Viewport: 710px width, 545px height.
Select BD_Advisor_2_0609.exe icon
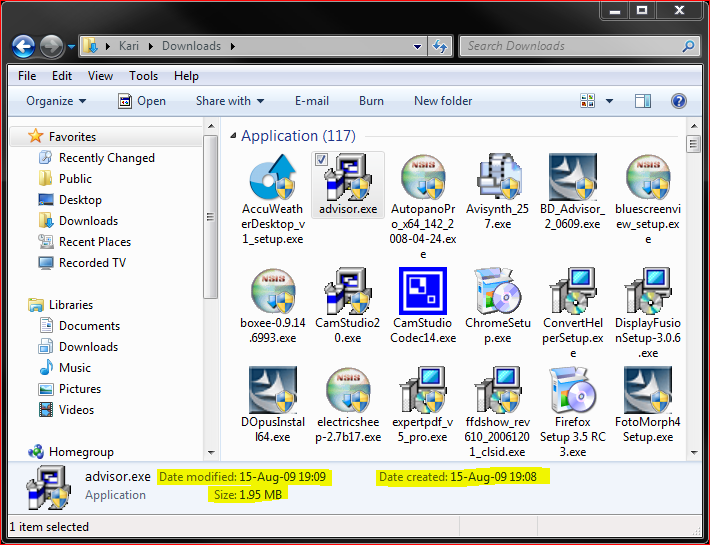[x=573, y=177]
